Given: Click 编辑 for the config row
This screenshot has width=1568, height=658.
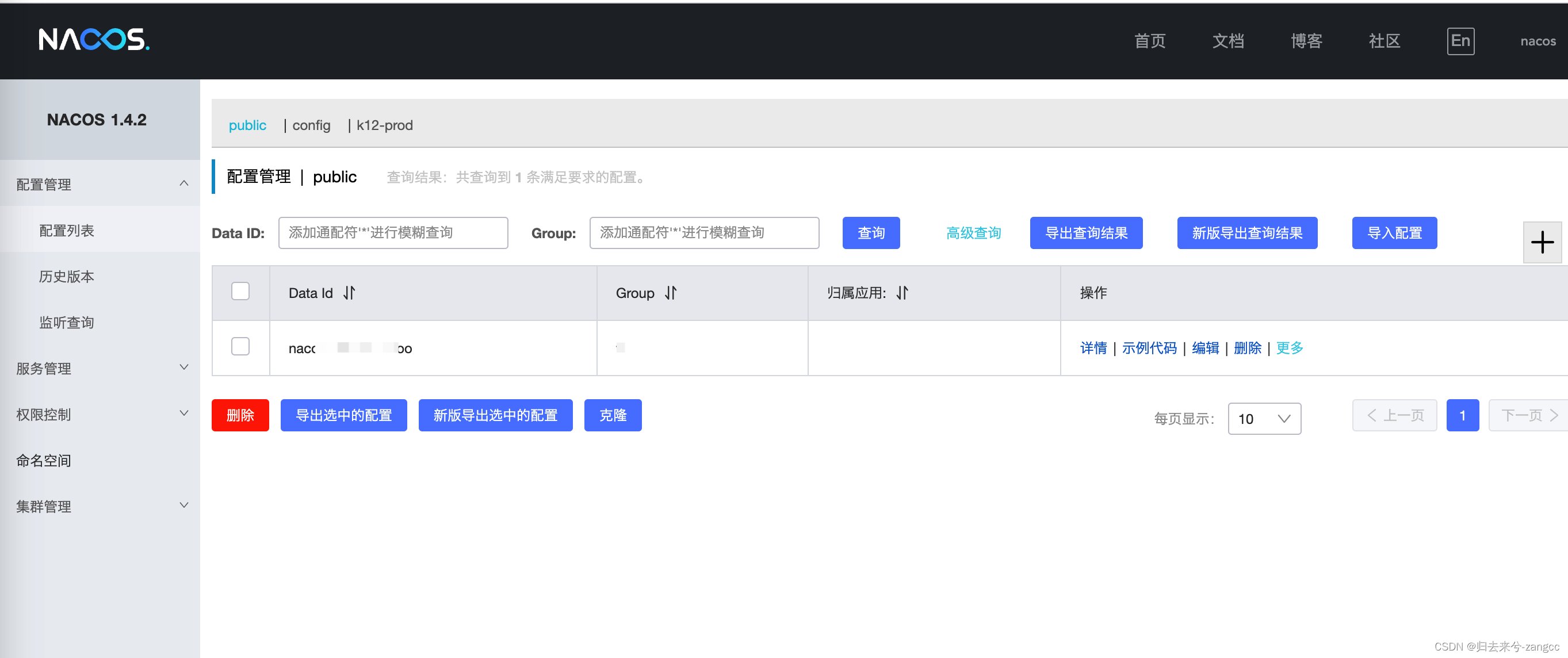Looking at the screenshot, I should (x=1205, y=347).
